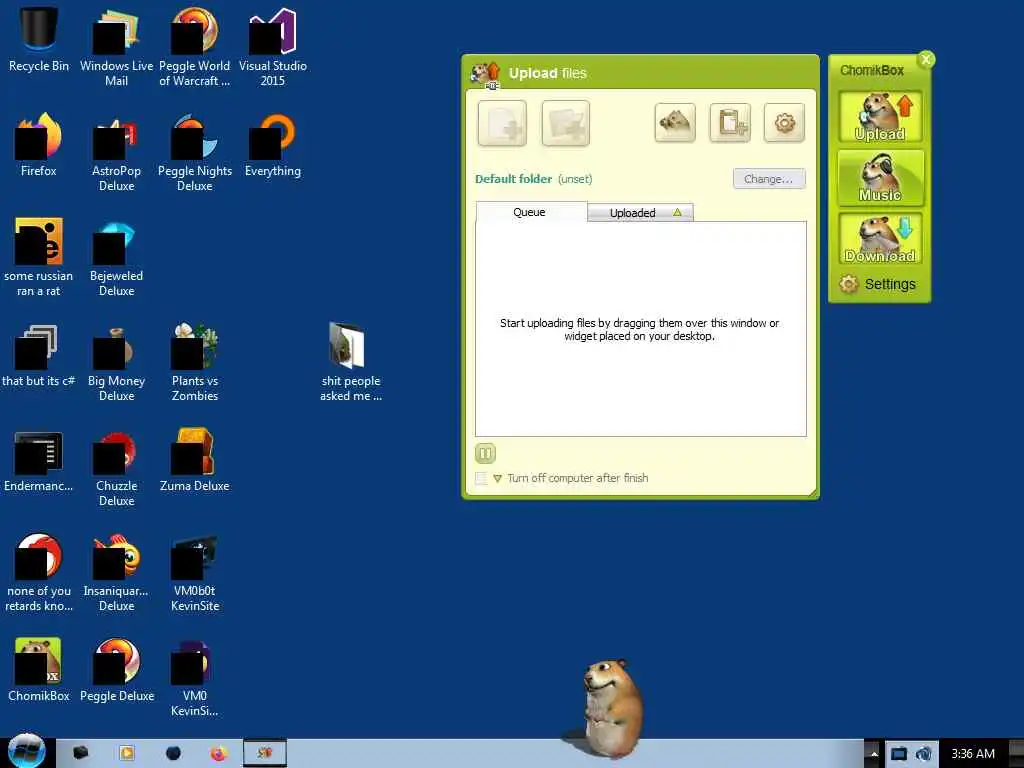Open Settings in ChomikBox widget
1024x768 pixels.
pos(878,284)
